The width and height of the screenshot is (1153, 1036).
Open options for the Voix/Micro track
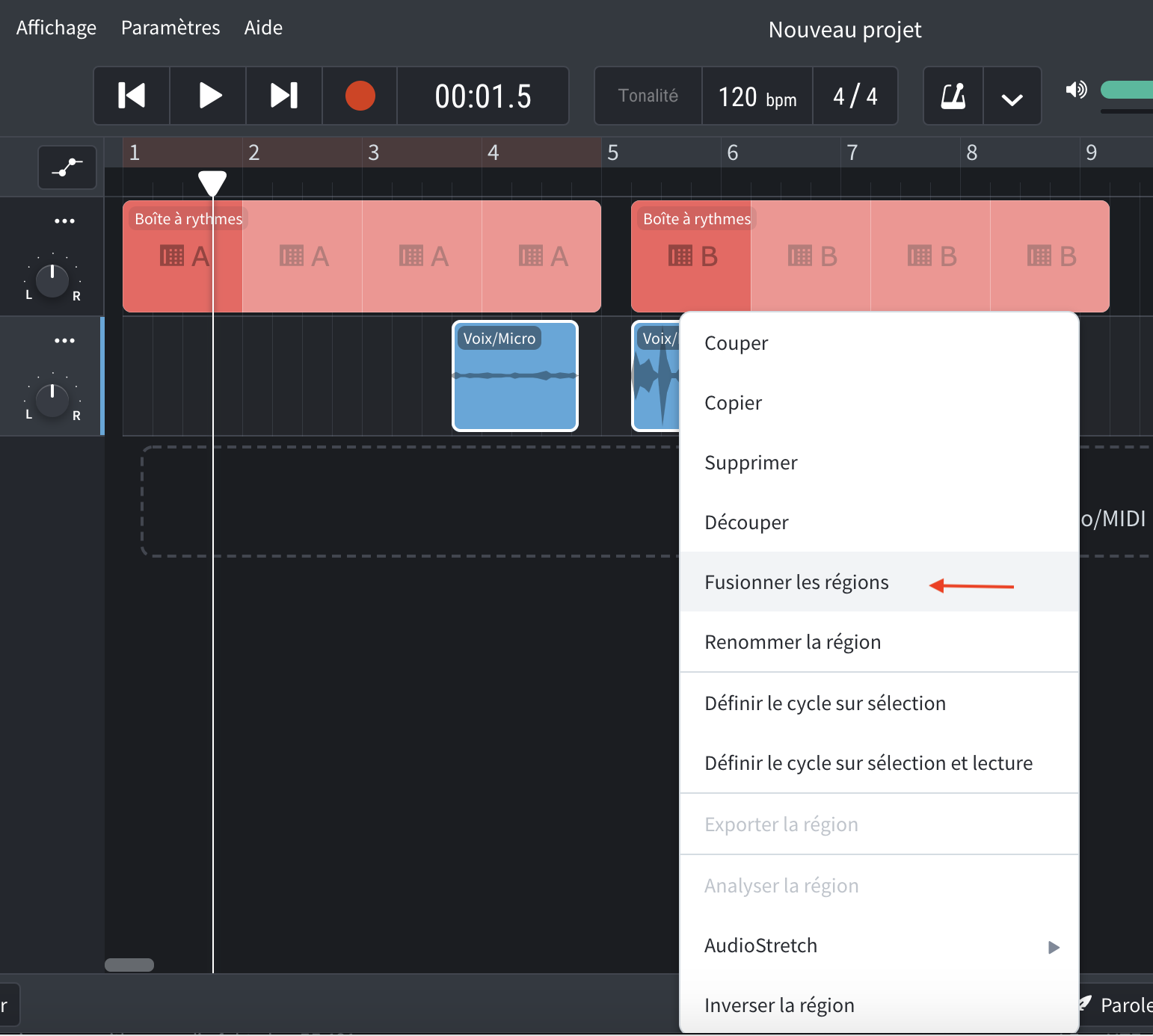point(65,340)
